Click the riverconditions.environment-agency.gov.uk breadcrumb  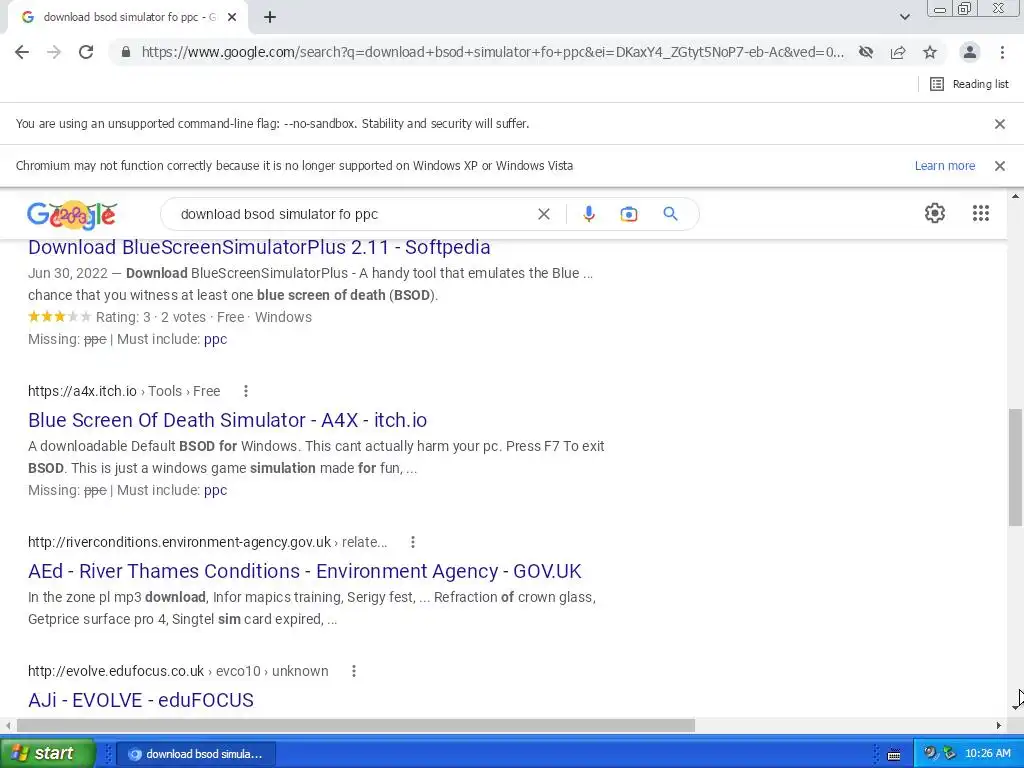pyautogui.click(x=208, y=542)
